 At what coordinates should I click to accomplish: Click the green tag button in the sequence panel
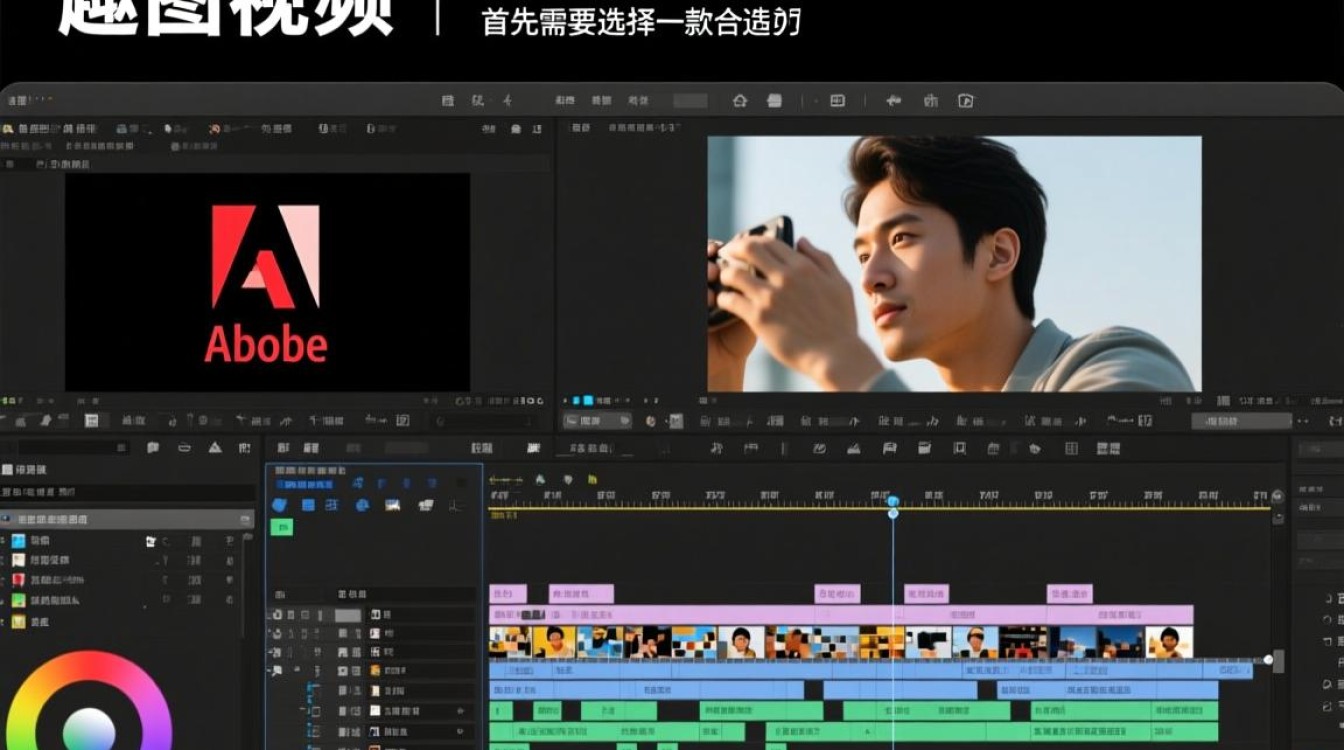click(281, 526)
